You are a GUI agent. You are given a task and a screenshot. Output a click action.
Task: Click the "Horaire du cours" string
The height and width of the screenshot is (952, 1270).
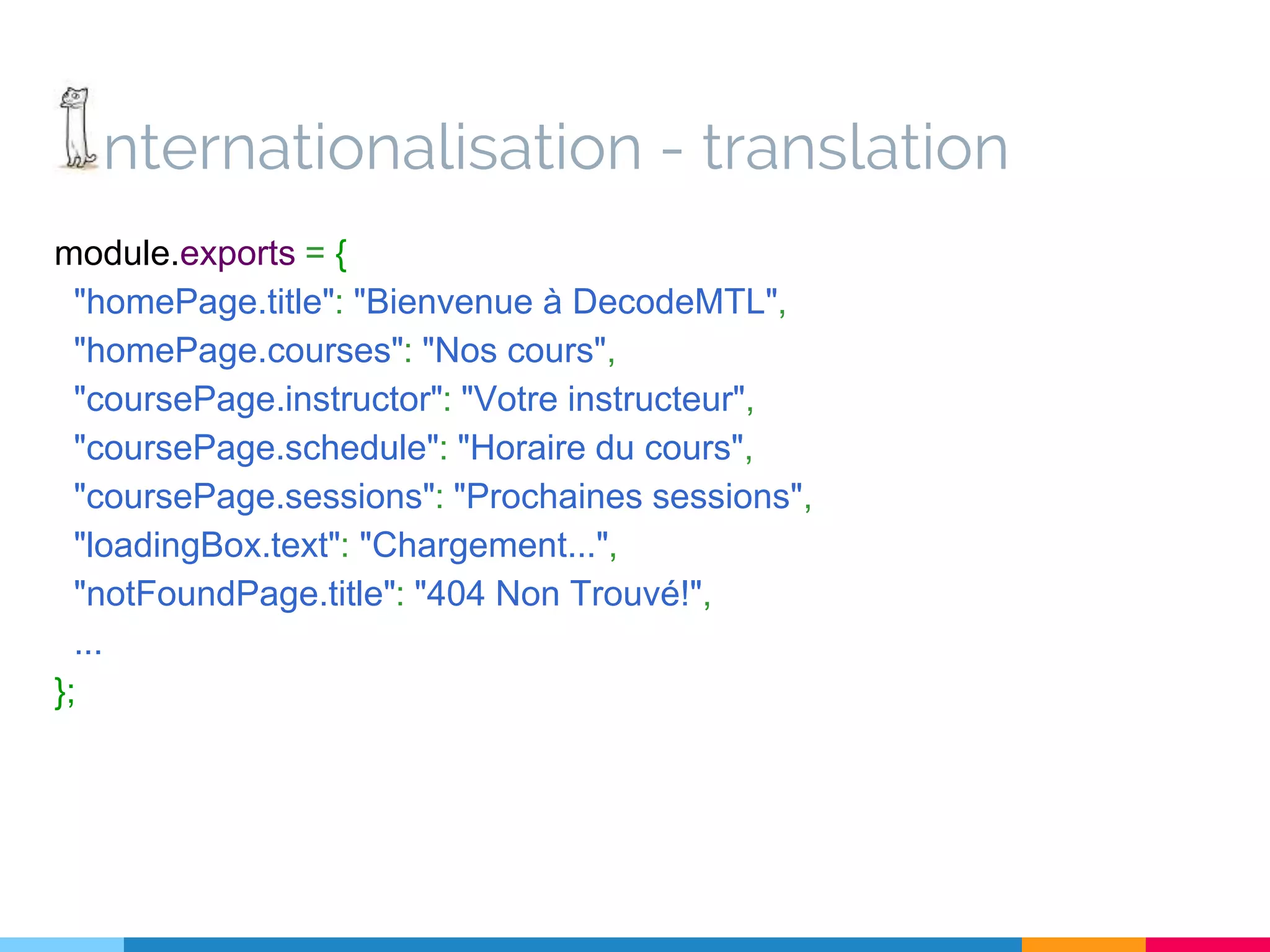(x=600, y=448)
